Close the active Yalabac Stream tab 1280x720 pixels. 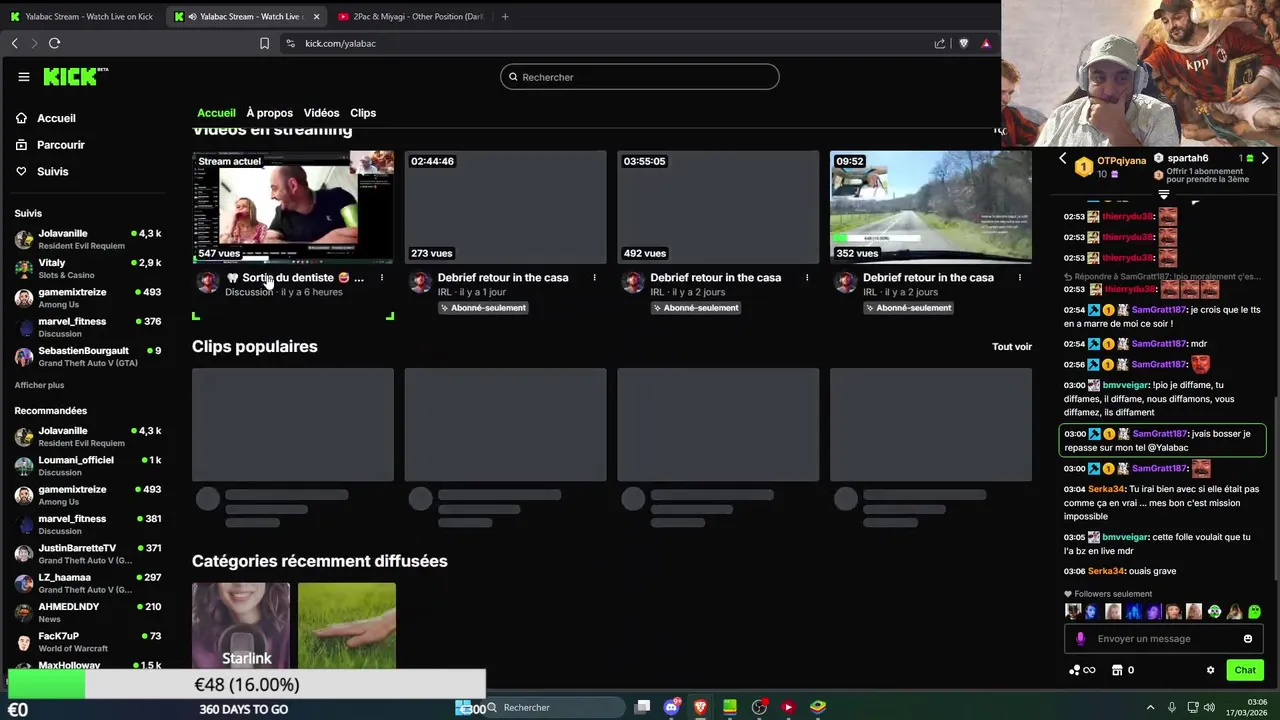pyautogui.click(x=316, y=16)
